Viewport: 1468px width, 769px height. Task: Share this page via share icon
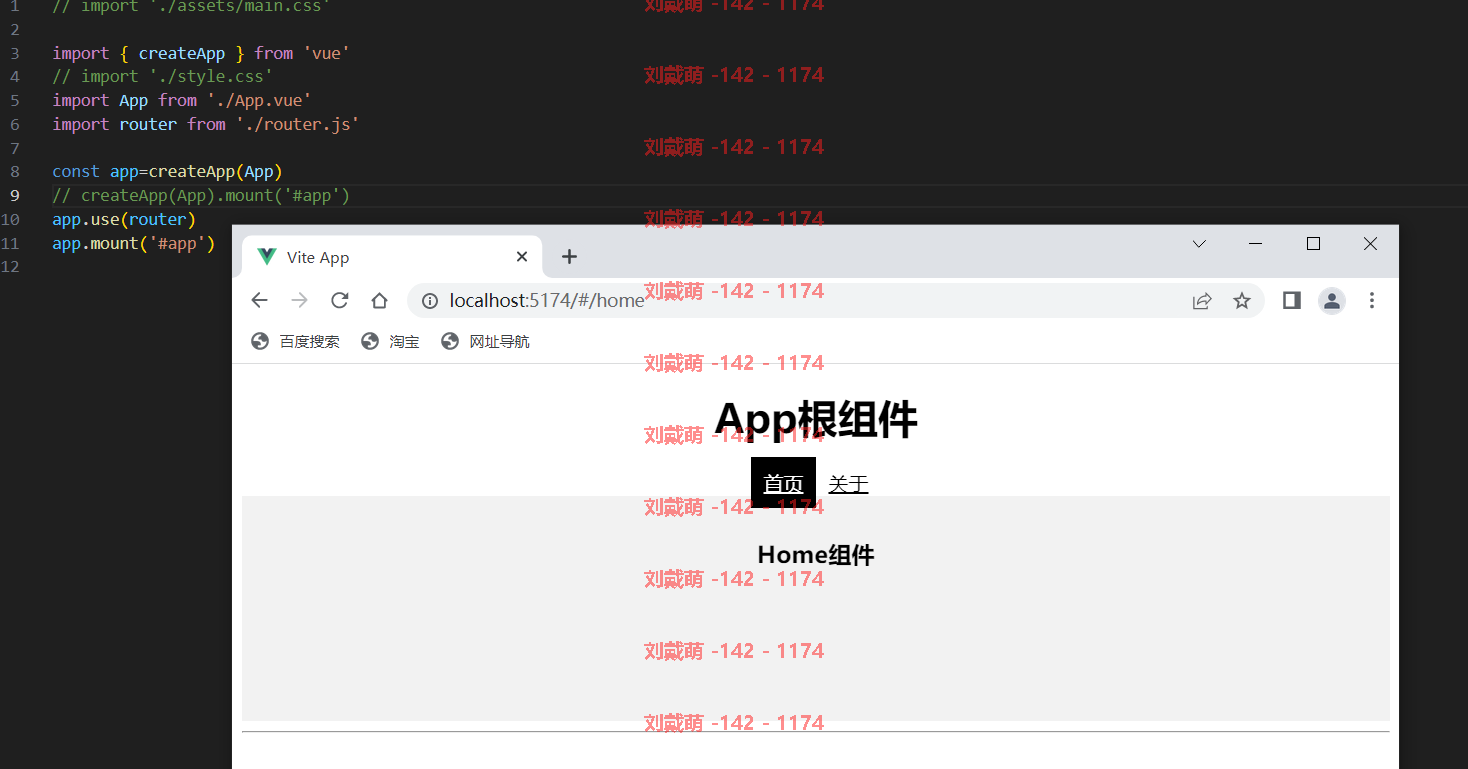(x=1202, y=300)
